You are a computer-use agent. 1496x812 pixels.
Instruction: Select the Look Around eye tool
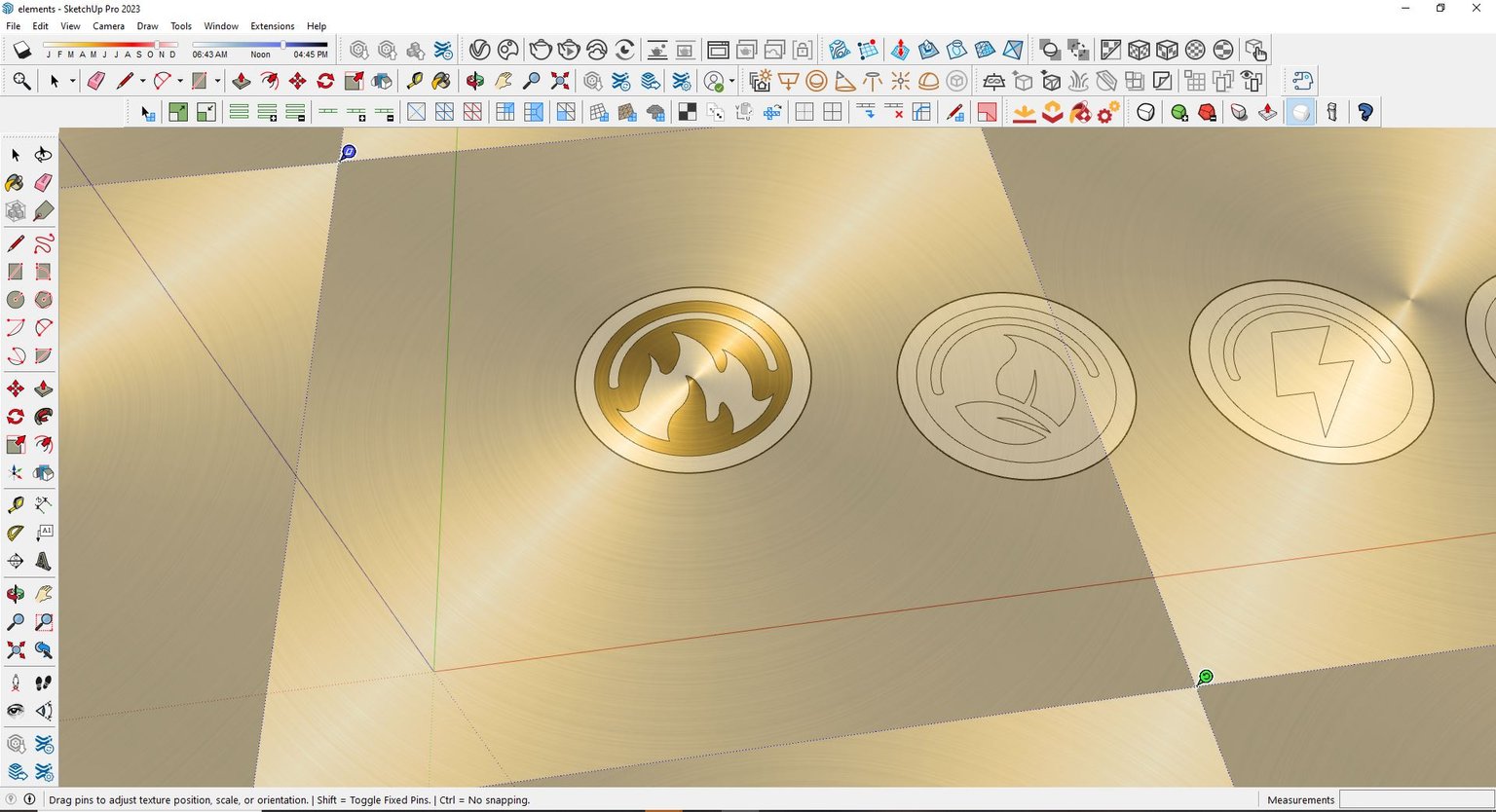(x=15, y=711)
